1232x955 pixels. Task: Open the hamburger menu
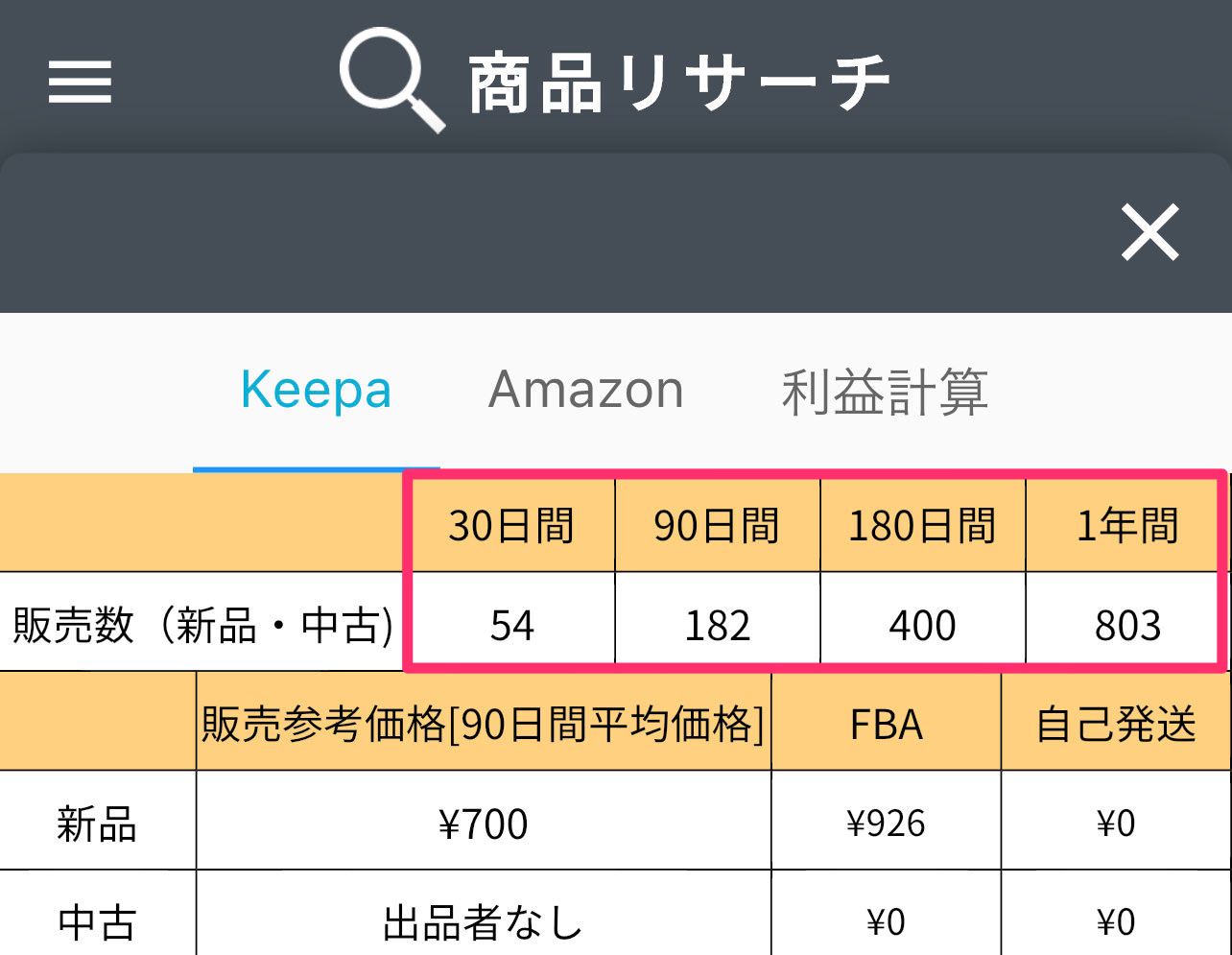[80, 82]
